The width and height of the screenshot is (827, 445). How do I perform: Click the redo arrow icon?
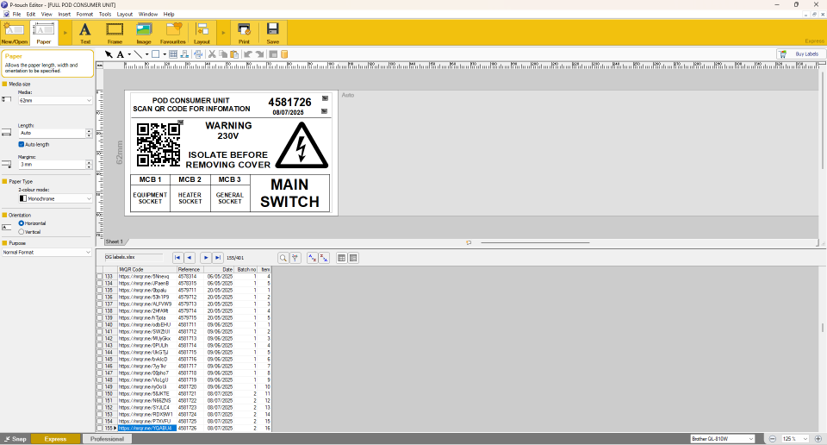[x=259, y=54]
